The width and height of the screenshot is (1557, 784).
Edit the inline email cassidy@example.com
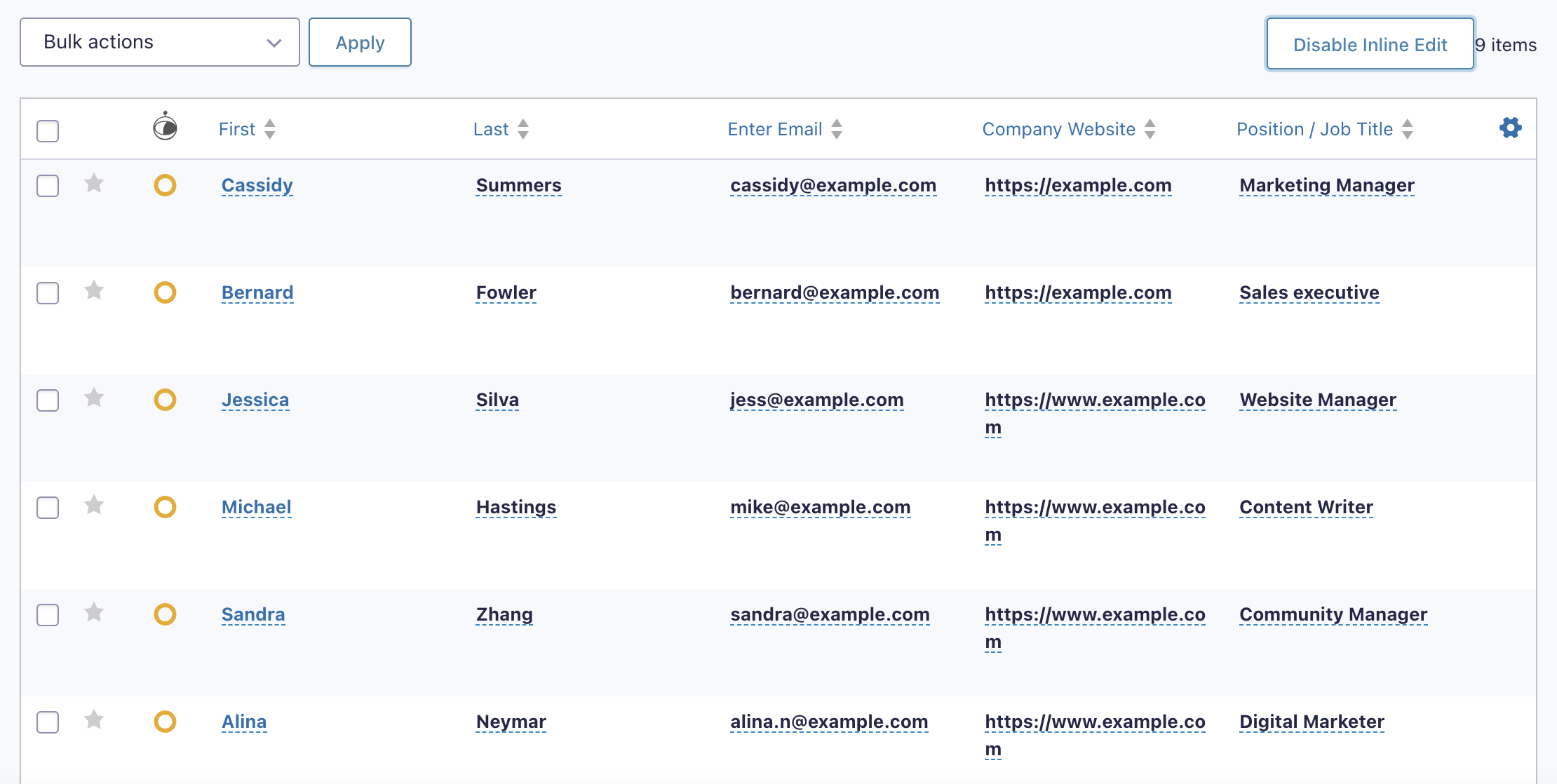(x=833, y=185)
